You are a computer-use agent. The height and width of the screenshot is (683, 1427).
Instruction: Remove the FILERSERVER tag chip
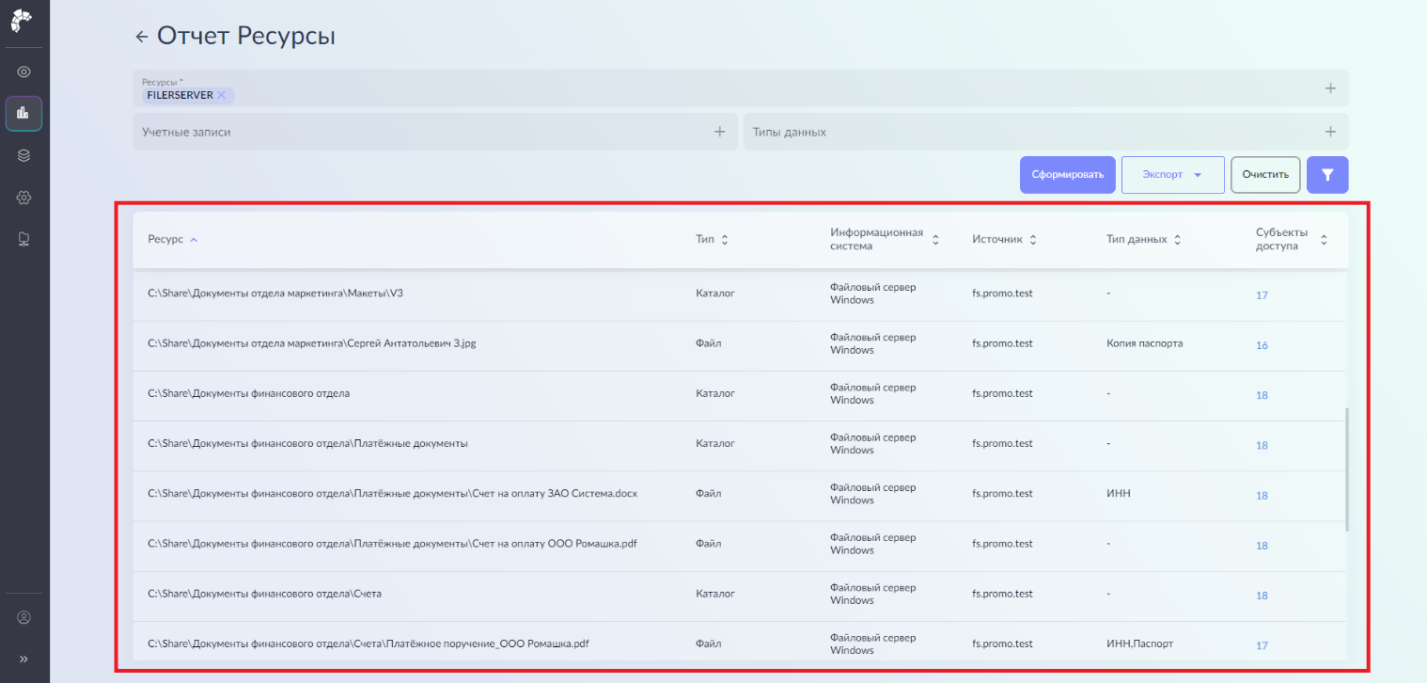click(x=222, y=95)
